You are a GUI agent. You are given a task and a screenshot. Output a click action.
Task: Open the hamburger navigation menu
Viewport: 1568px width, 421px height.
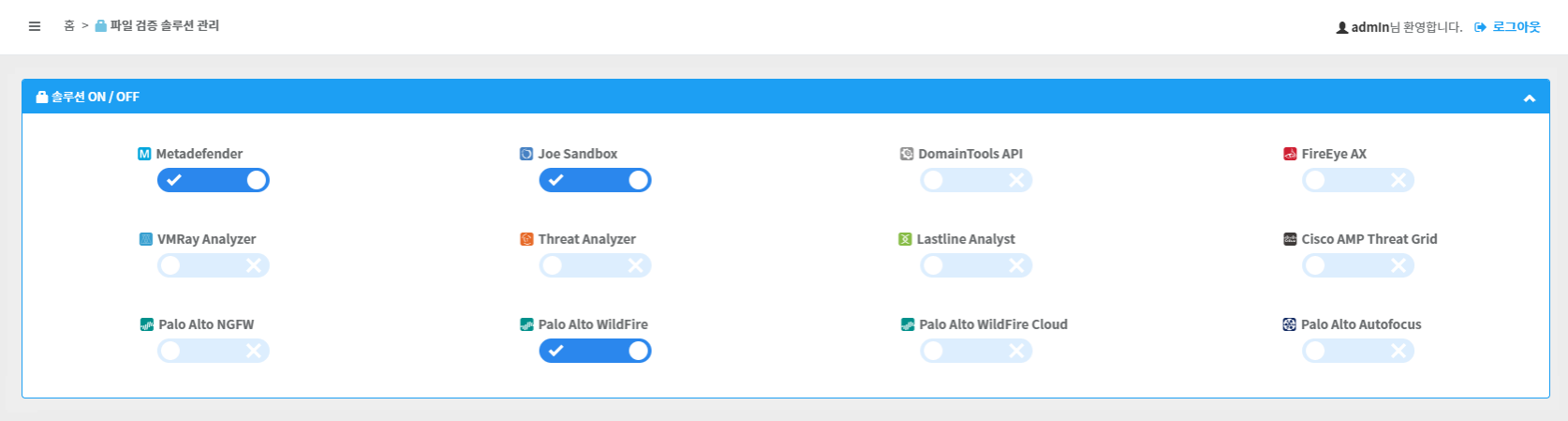coord(35,26)
